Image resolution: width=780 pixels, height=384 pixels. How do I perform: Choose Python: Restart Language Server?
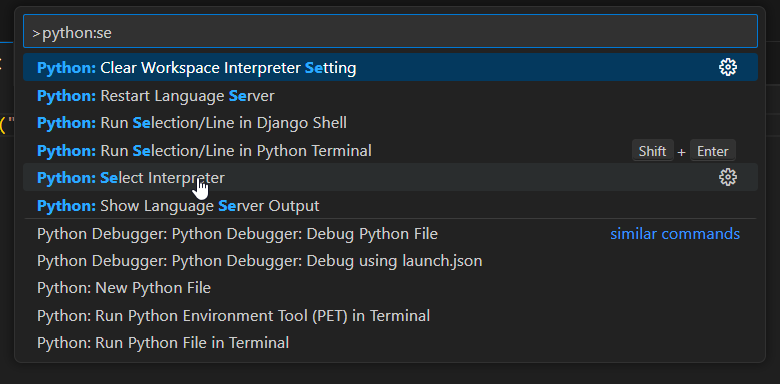390,96
